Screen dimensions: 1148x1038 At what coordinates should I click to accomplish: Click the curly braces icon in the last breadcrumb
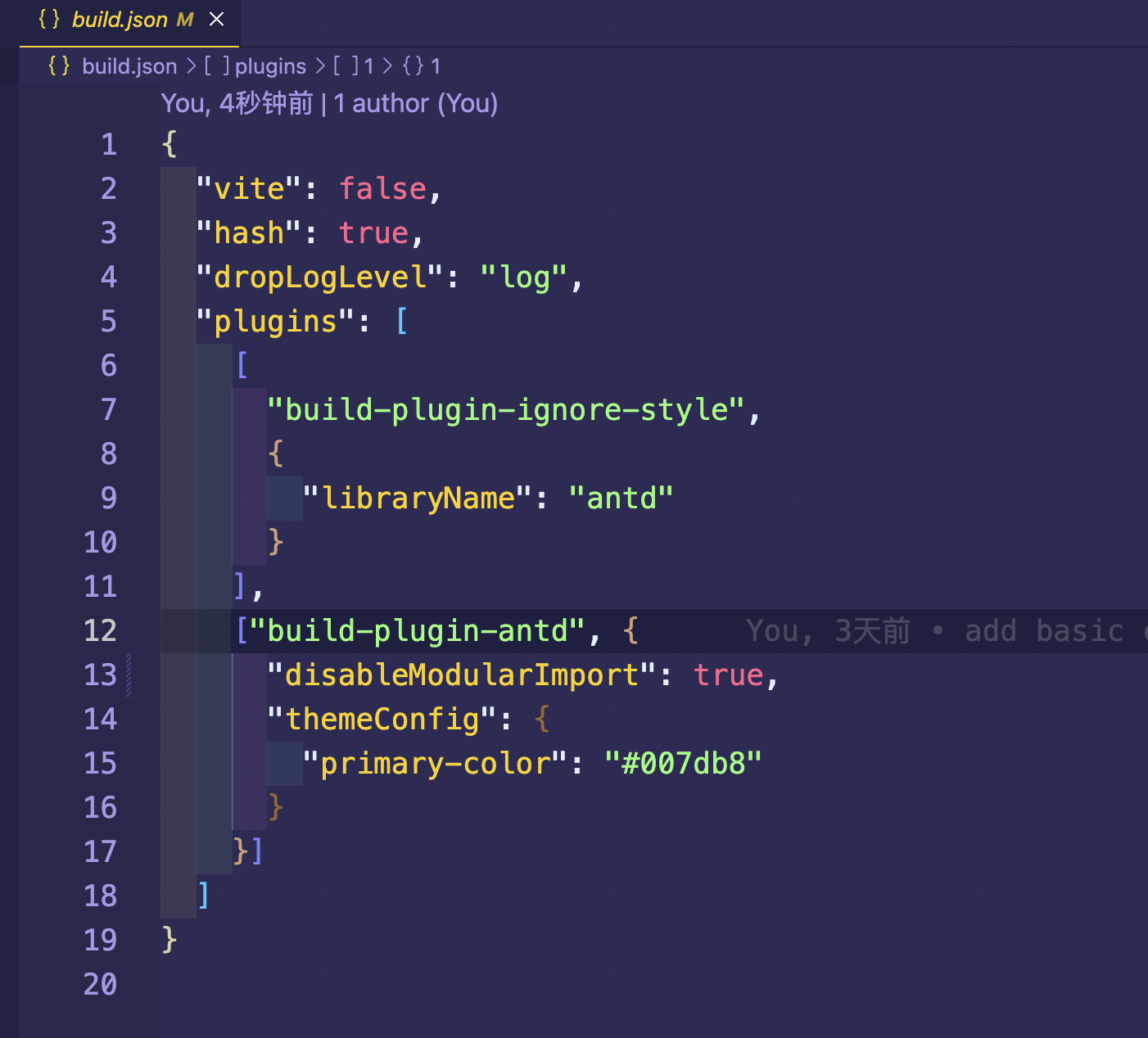(414, 65)
